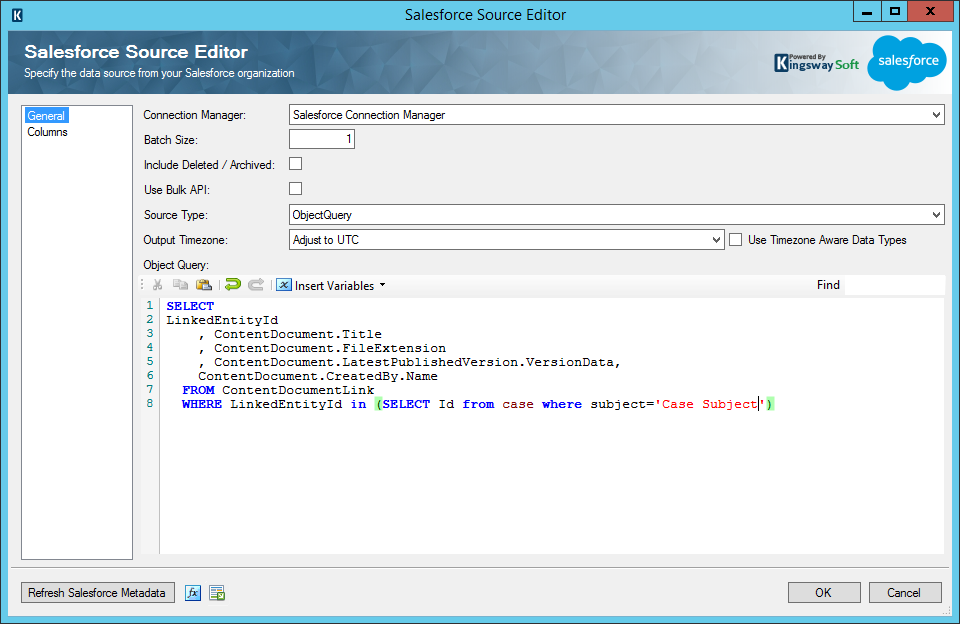Change the Output Timezone selection
Screen dimensions: 960x624
pyautogui.click(x=715, y=239)
